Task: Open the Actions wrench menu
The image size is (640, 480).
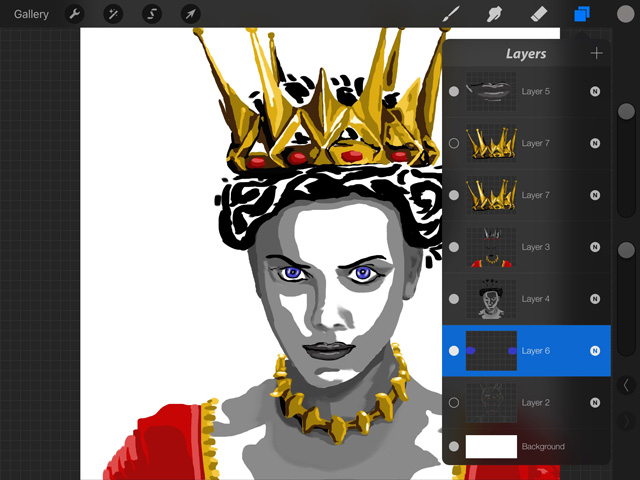Action: [74, 14]
